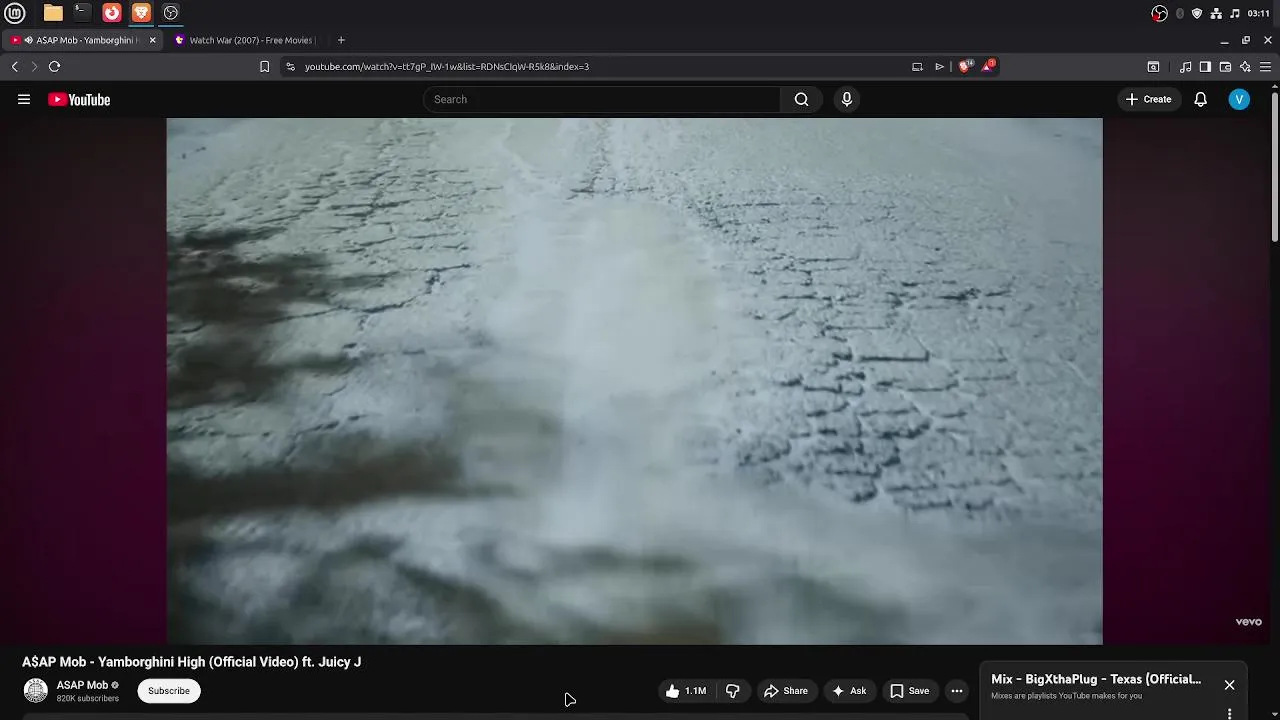Save the video to a playlist
The width and height of the screenshot is (1280, 720).
(910, 691)
